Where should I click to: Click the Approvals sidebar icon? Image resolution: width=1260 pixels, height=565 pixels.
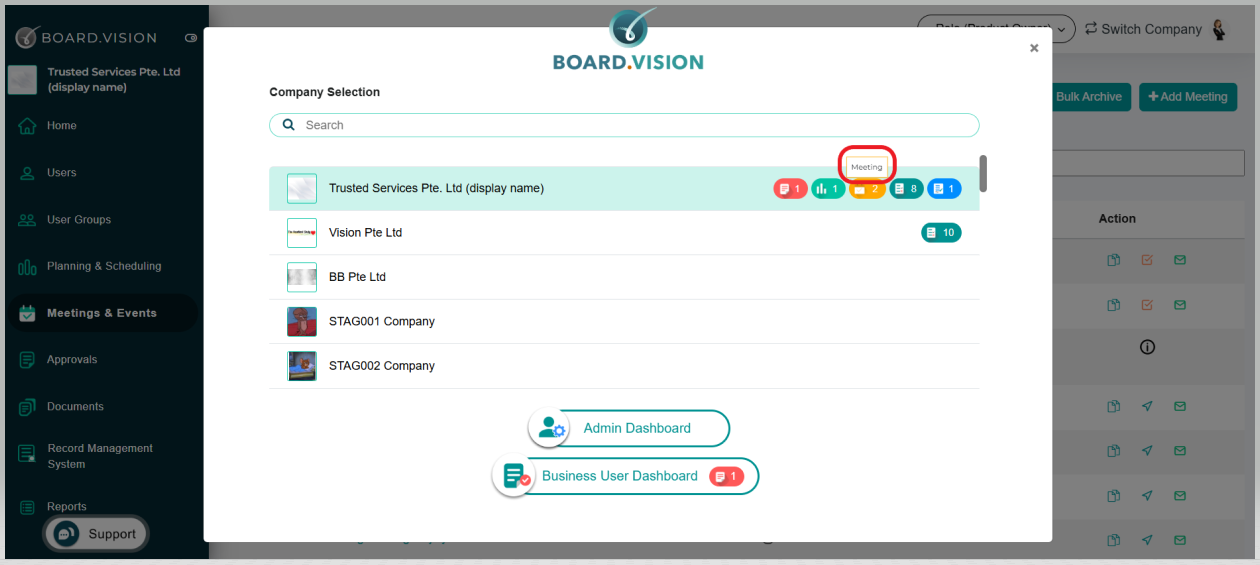[27, 360]
